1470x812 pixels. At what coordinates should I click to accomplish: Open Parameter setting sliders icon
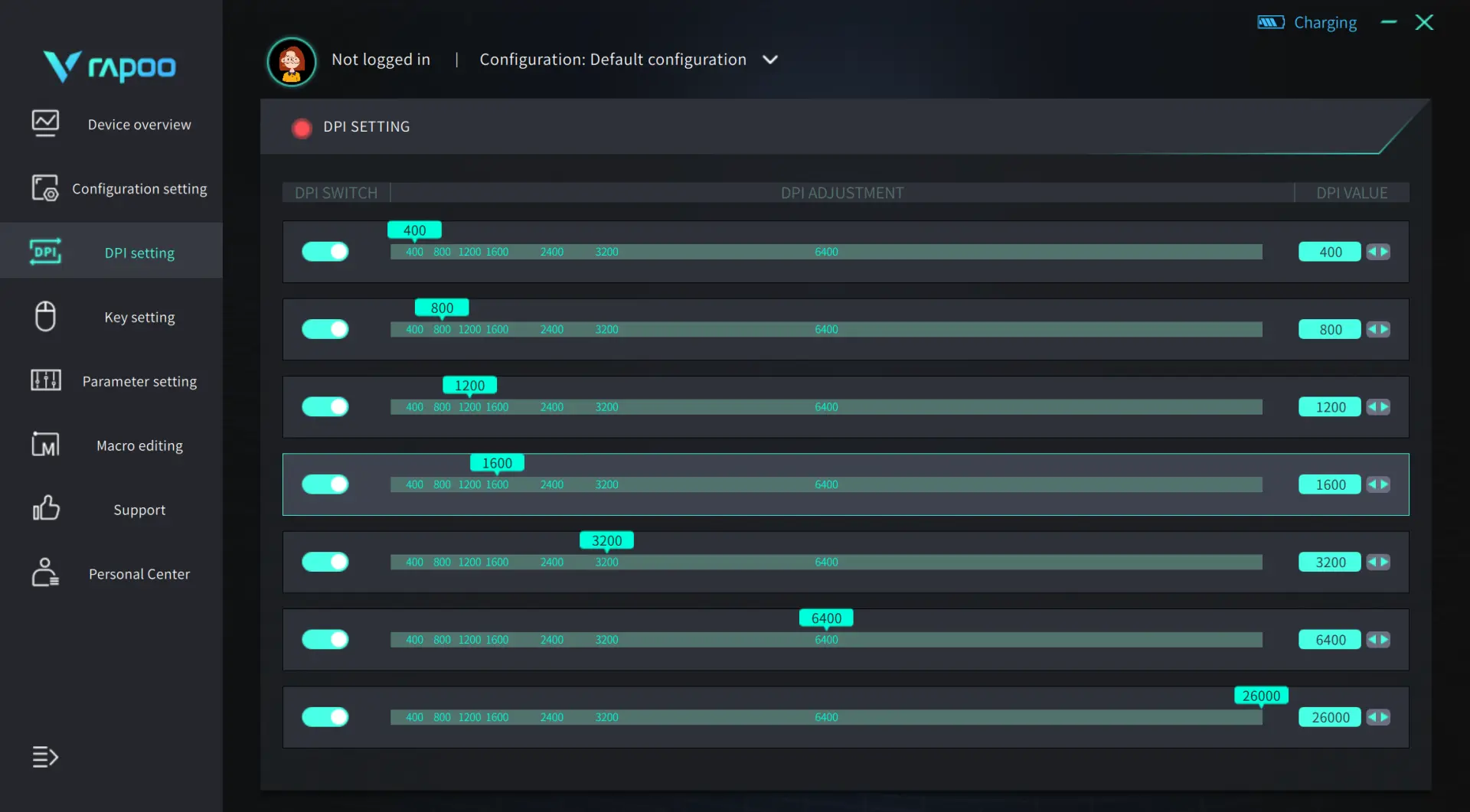pyautogui.click(x=45, y=380)
